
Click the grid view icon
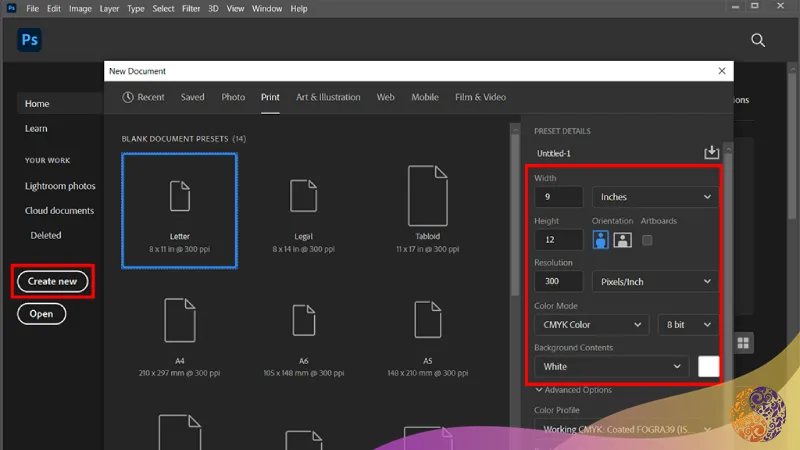pyautogui.click(x=743, y=343)
